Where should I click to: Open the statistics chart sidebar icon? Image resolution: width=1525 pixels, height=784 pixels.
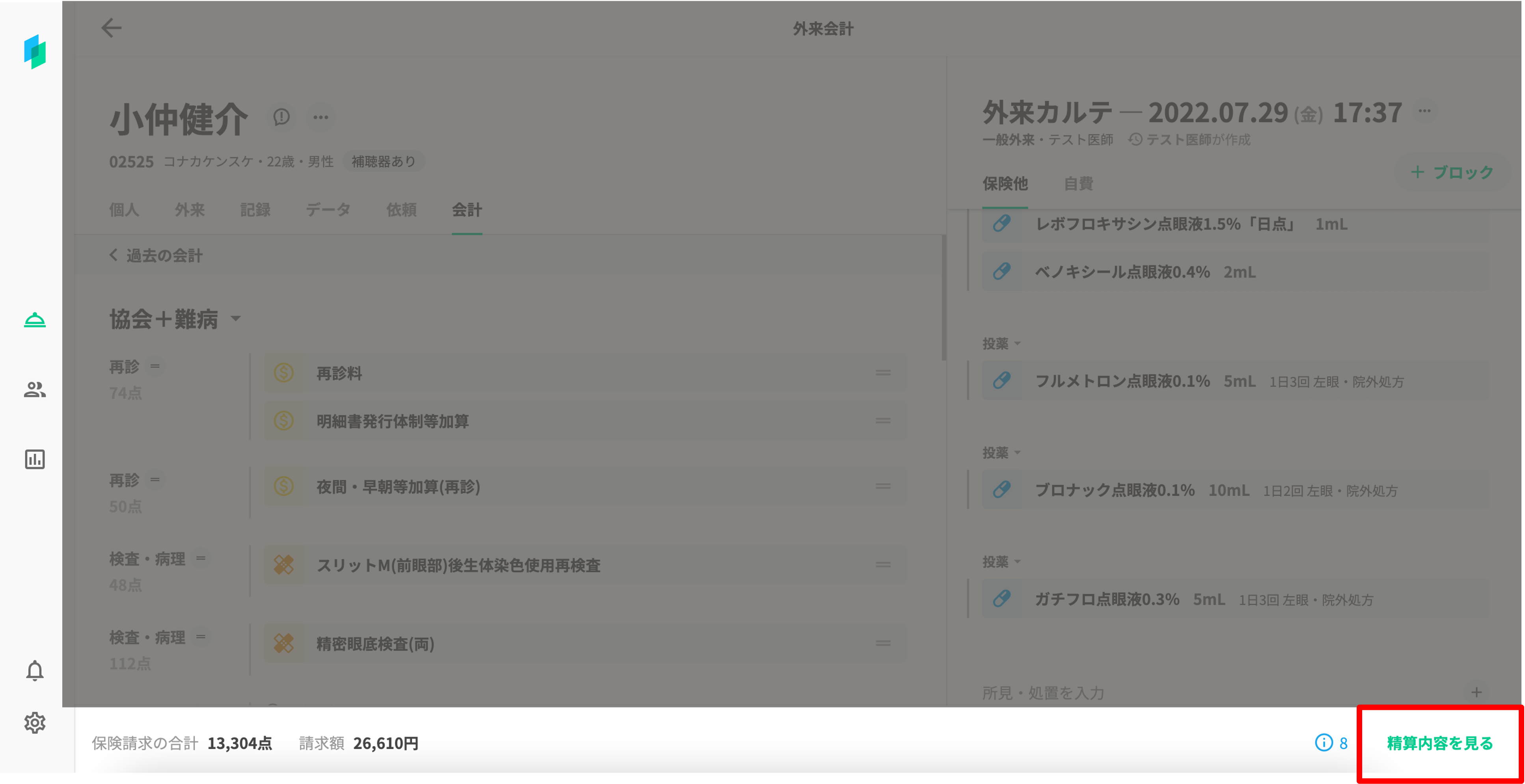pyautogui.click(x=34, y=459)
